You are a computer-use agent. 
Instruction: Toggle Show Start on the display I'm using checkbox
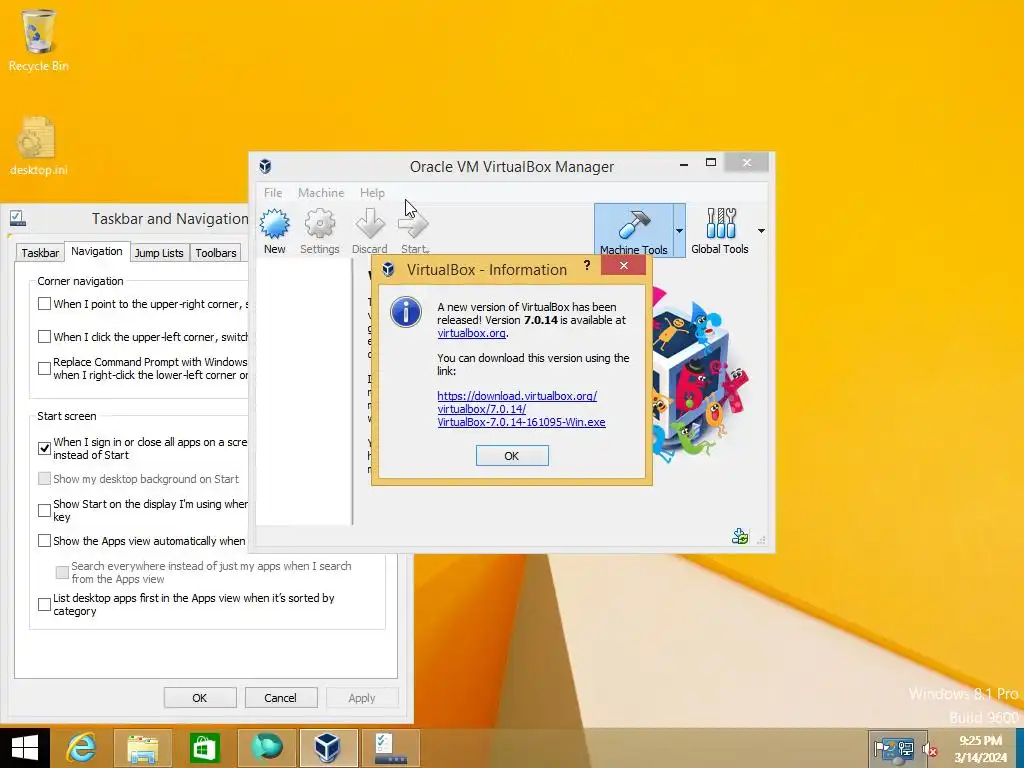click(44, 510)
